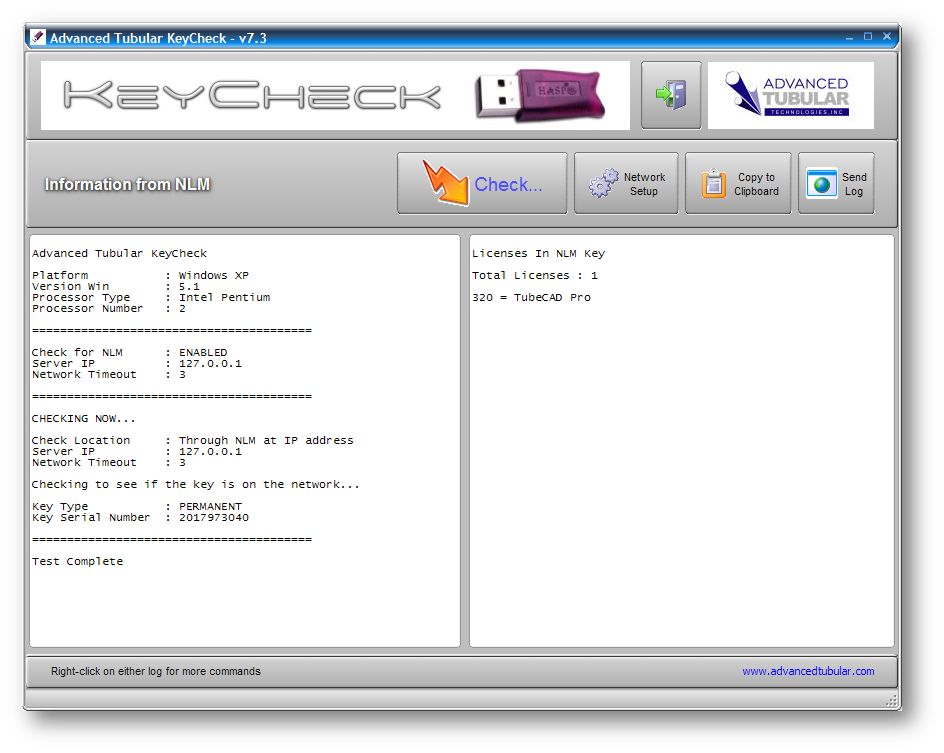
Task: Click Copy to Clipboard button
Action: pos(738,184)
